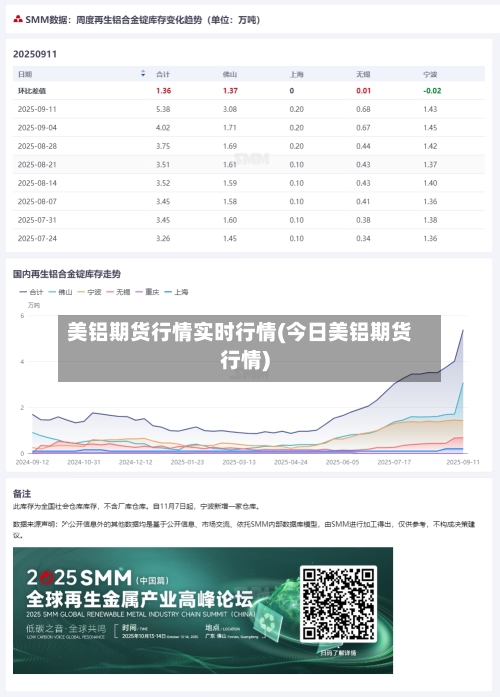Select the 3.08 佛山 value

[x=230, y=109]
